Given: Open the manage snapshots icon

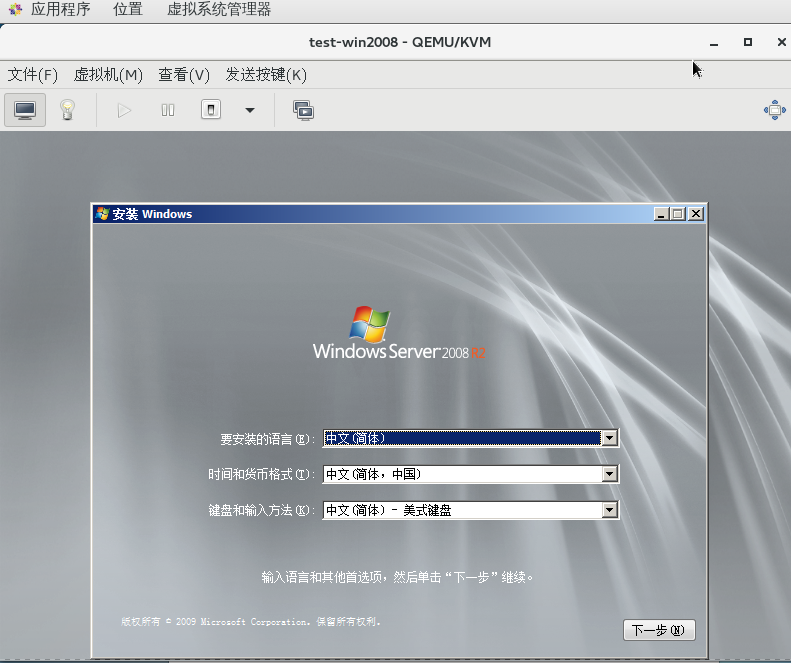Looking at the screenshot, I should (x=304, y=110).
